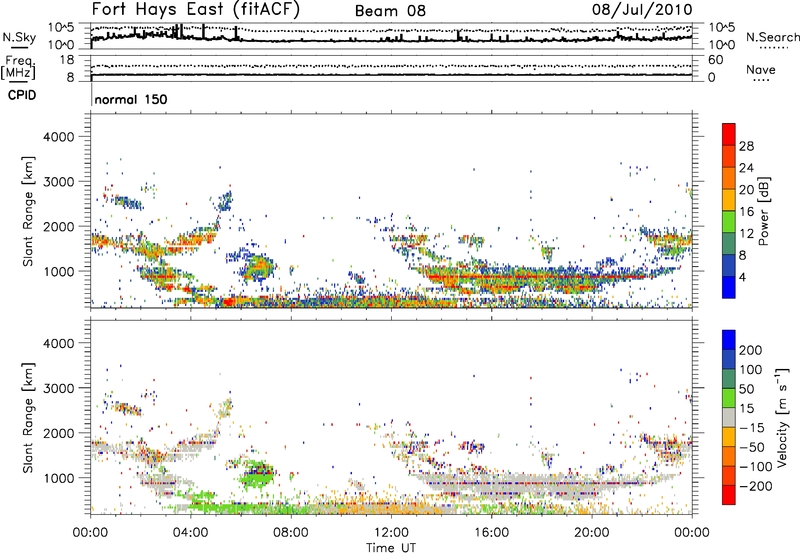
Task: Click the velocity panel 'Slant Range [km]' label
Action: [x=28, y=418]
